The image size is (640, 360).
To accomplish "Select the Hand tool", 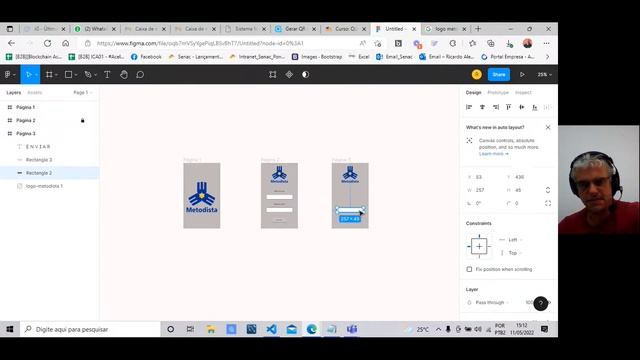I will 124,75.
